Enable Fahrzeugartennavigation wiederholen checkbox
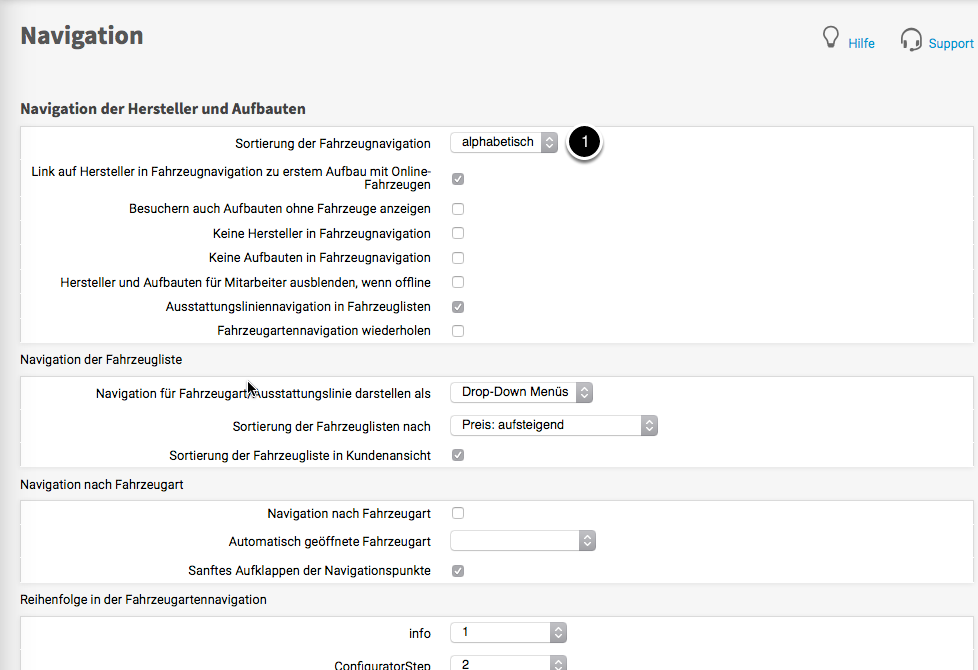The image size is (978, 670). click(458, 331)
